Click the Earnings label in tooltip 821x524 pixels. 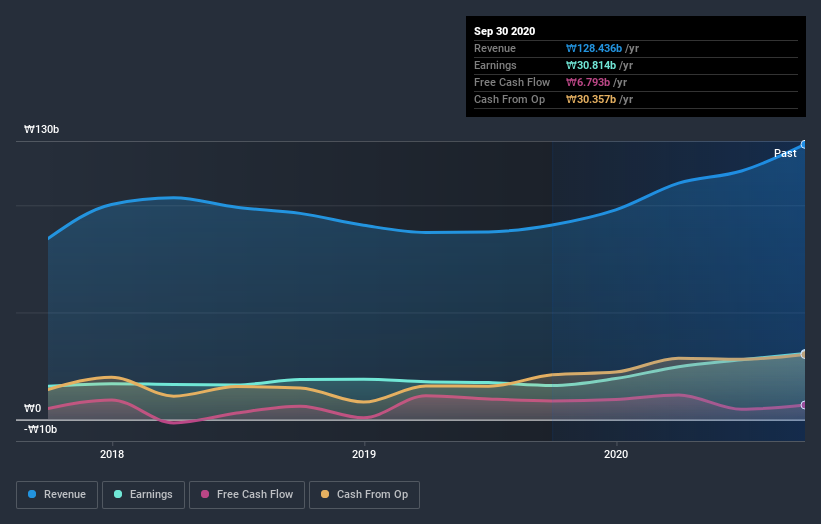tap(495, 65)
